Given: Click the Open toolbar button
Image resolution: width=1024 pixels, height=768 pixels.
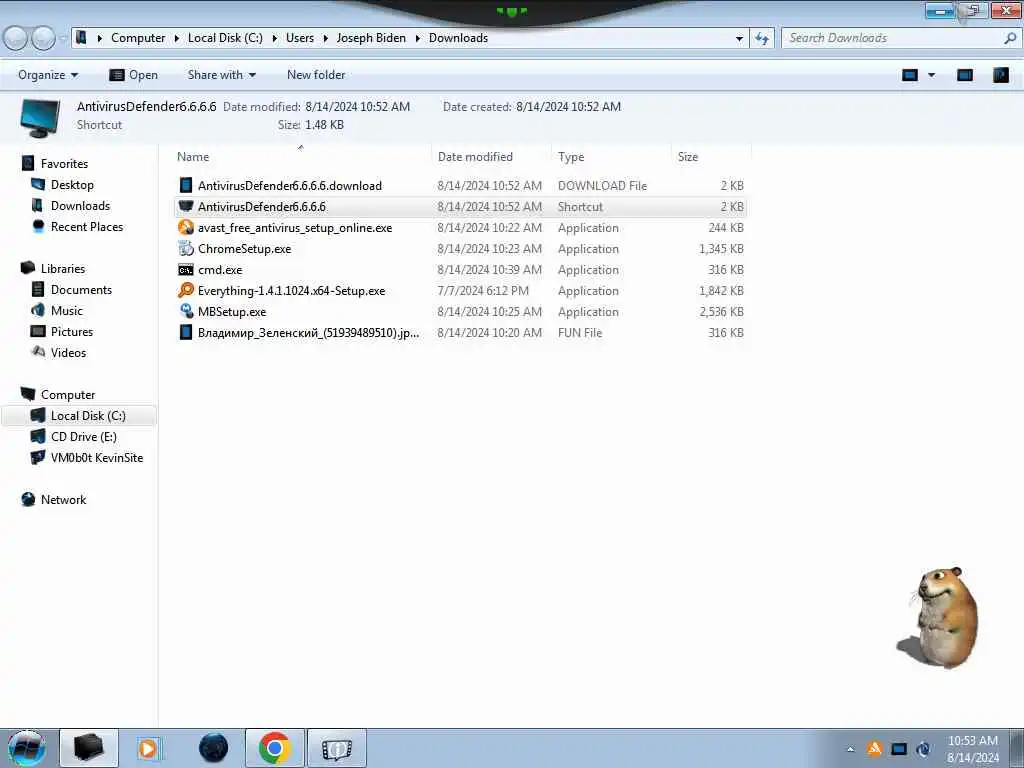Looking at the screenshot, I should [133, 75].
